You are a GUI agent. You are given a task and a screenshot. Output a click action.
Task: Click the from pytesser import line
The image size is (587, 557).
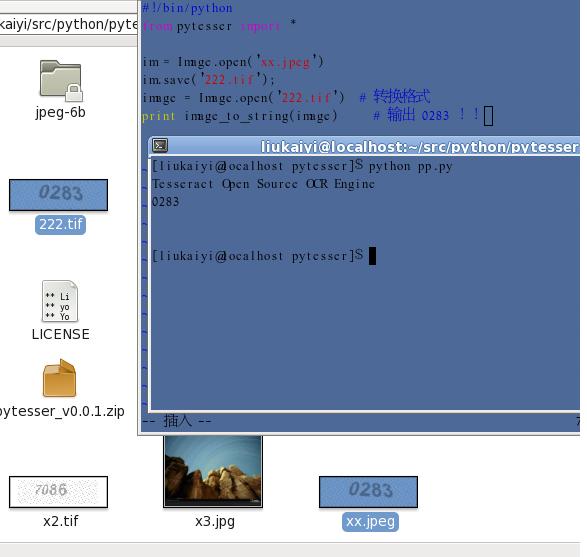tap(219, 26)
